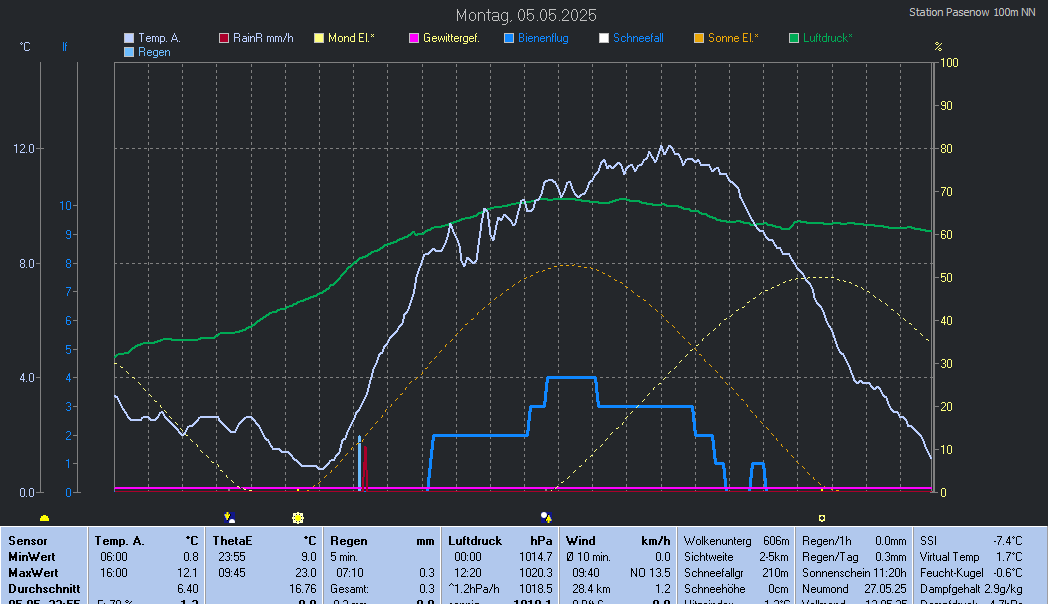Click the magenta Gewittergef. legend swatch
The height and width of the screenshot is (604, 1048).
pos(414,38)
